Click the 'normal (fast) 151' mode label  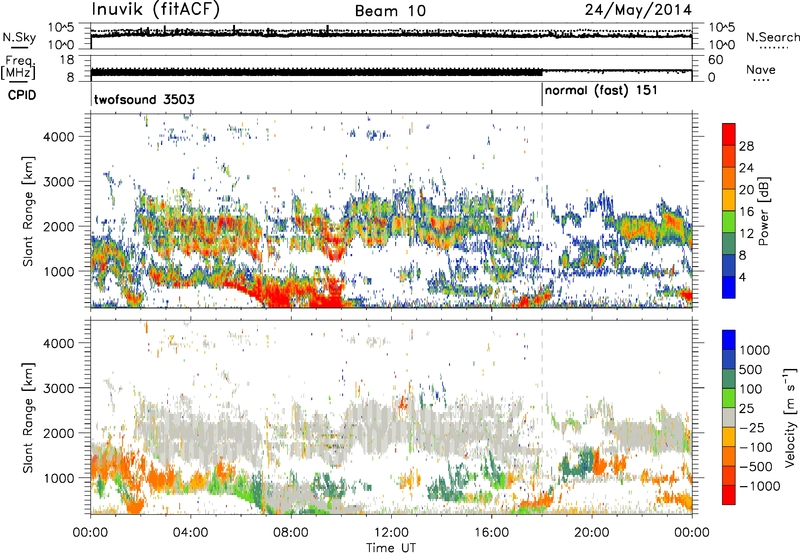click(601, 91)
